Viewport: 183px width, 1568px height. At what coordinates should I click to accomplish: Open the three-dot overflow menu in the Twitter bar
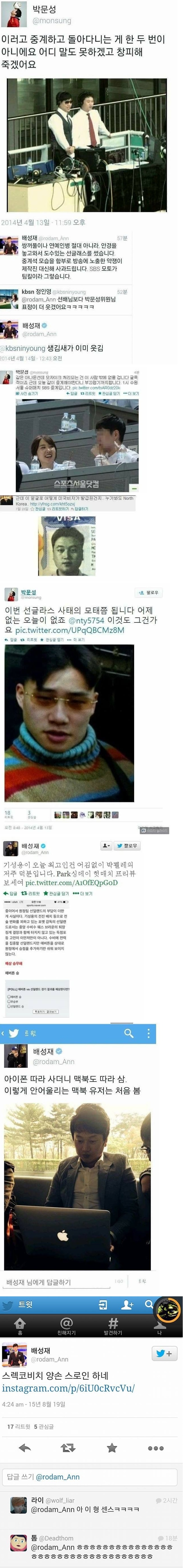(148, 1033)
